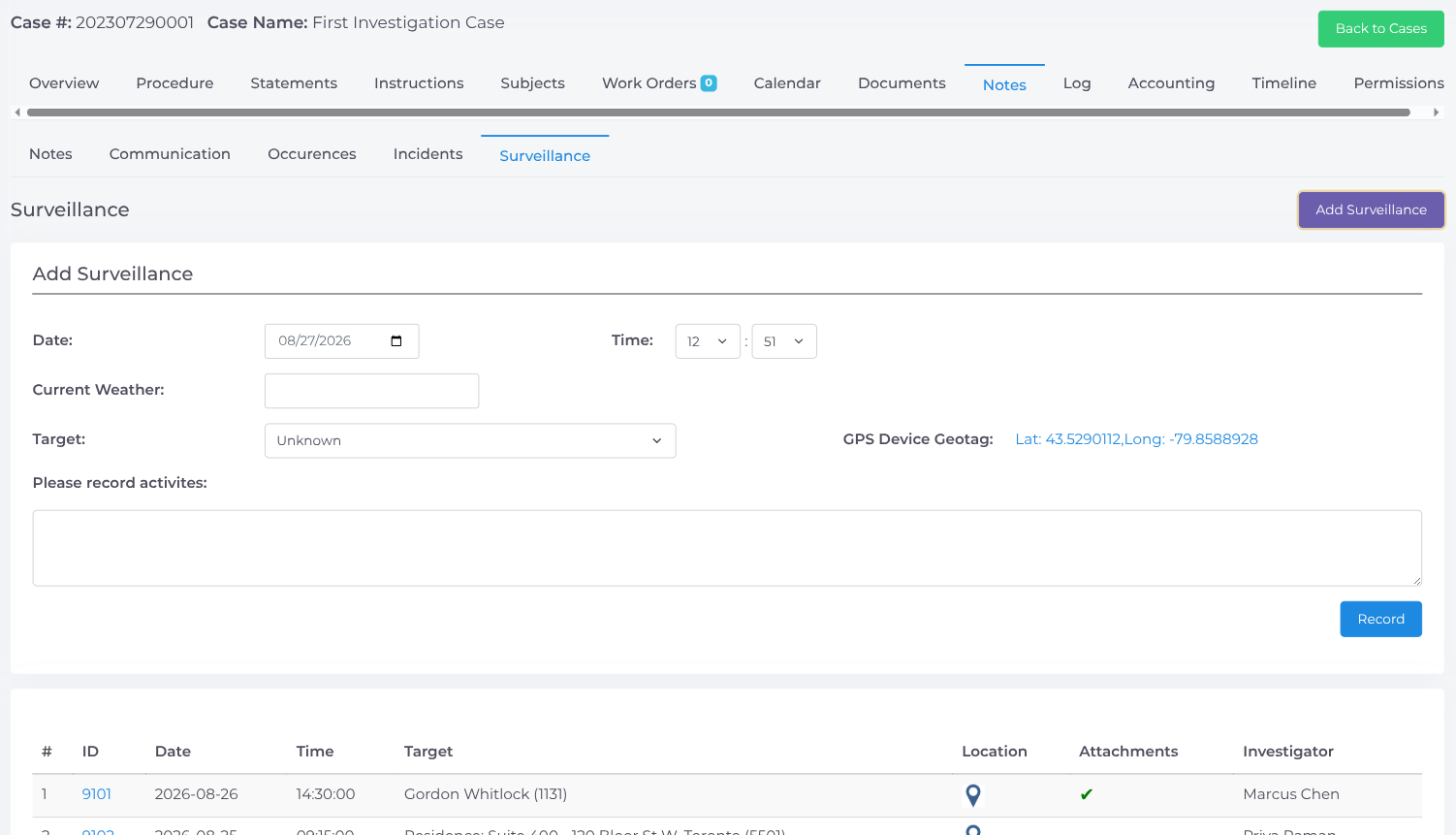Click the scrollbar left arrow
Image resolution: width=1456 pixels, height=835 pixels.
[x=17, y=112]
